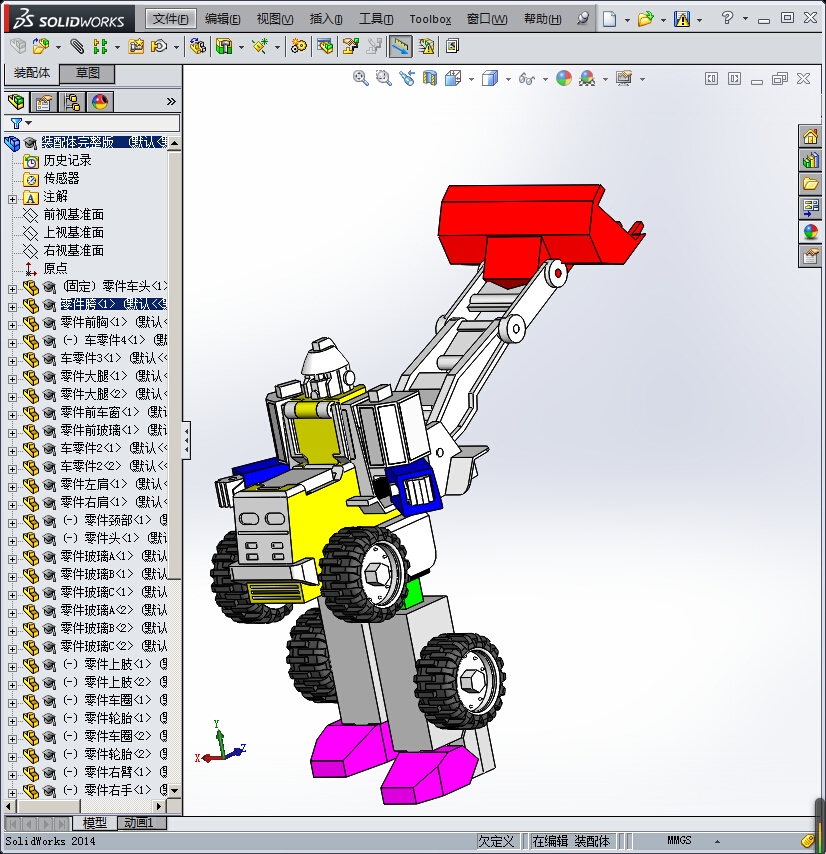Click the Hide/Show Items glasses icon

(x=527, y=79)
